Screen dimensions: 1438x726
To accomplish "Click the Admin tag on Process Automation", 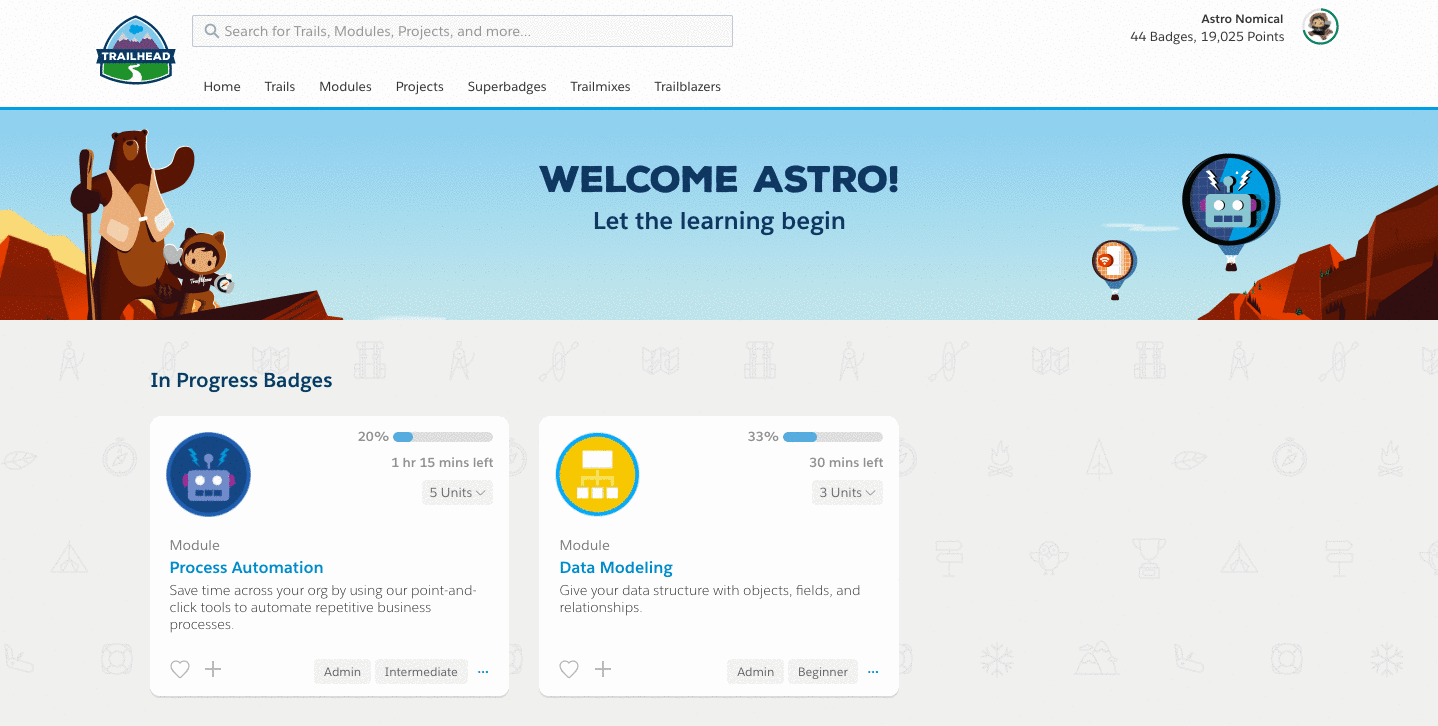I will point(342,672).
